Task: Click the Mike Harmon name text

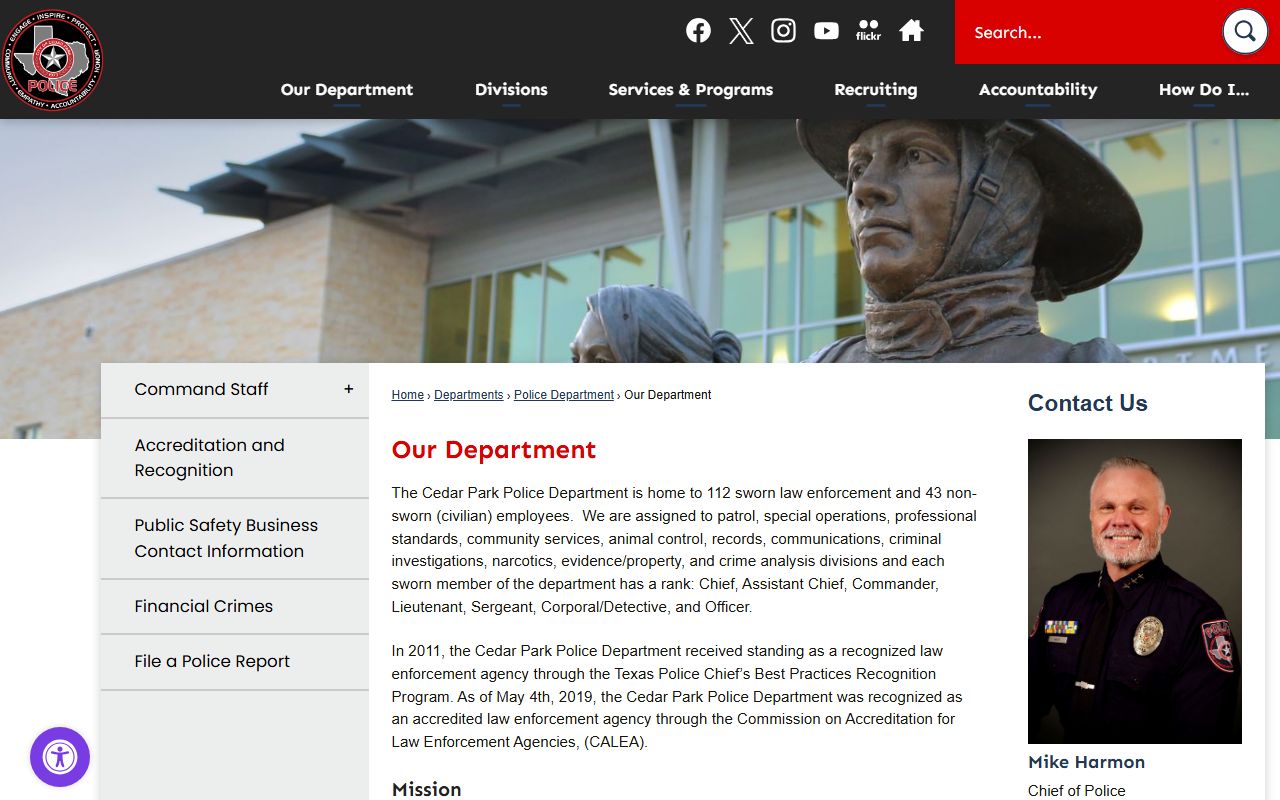Action: tap(1086, 762)
